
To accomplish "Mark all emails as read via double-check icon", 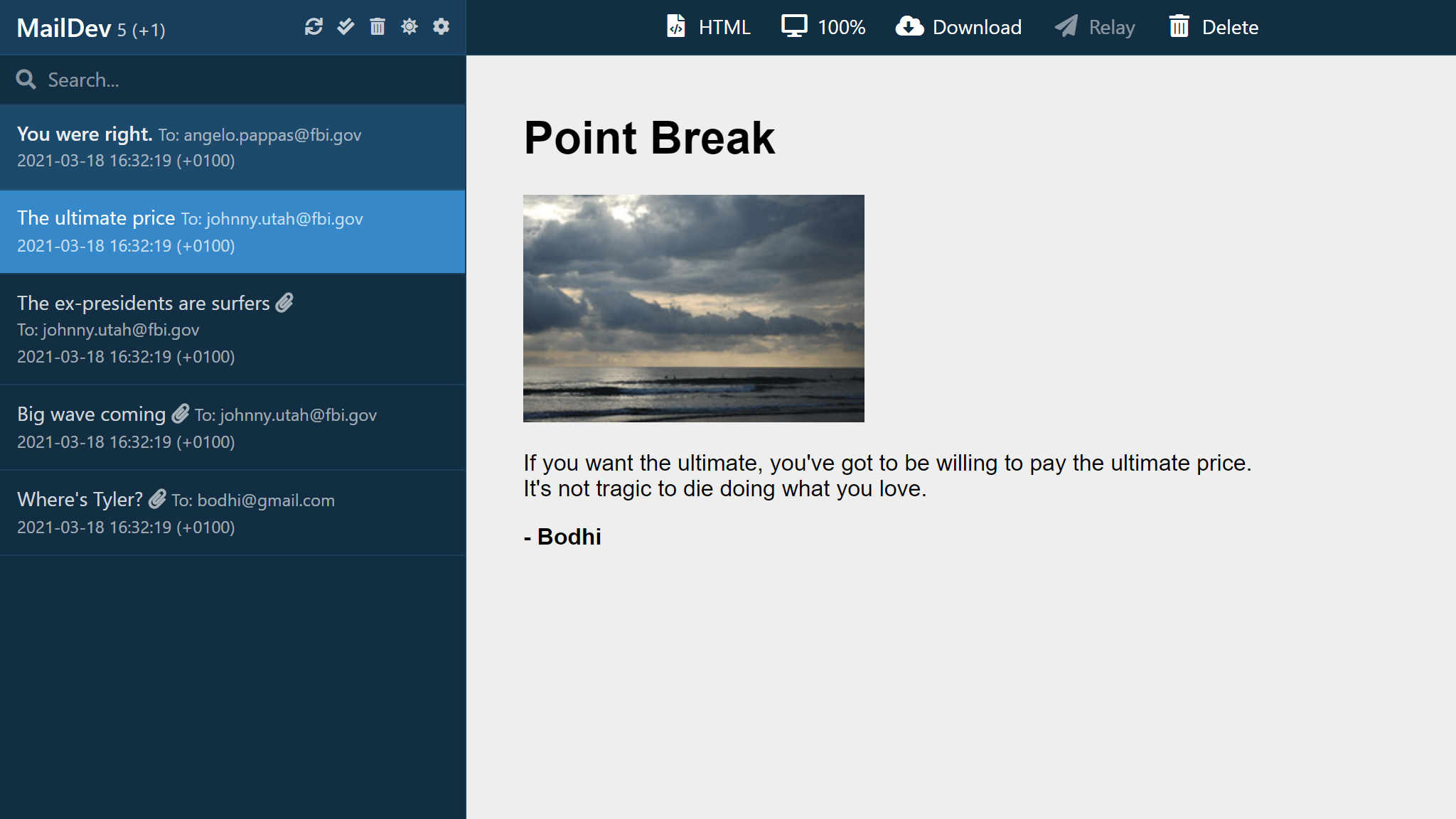I will pos(346,28).
